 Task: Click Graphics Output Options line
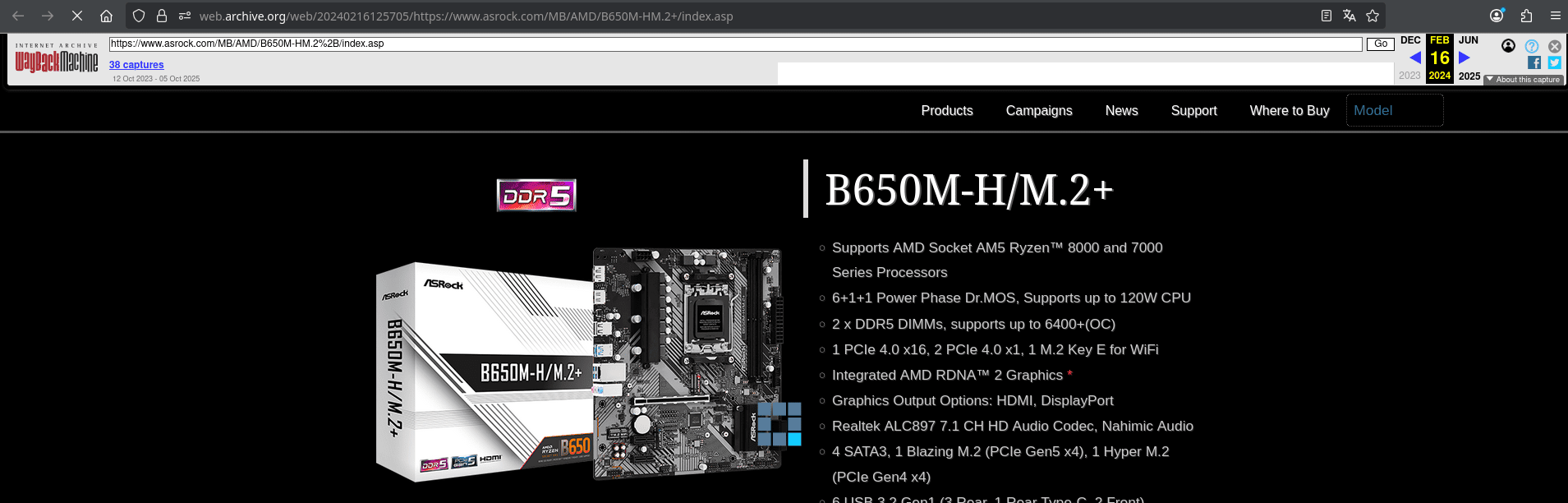[973, 401]
